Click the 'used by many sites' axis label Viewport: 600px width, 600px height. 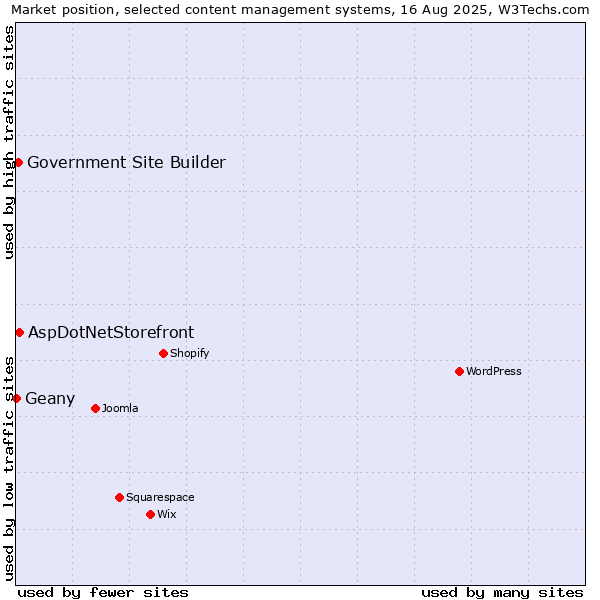click(x=502, y=593)
